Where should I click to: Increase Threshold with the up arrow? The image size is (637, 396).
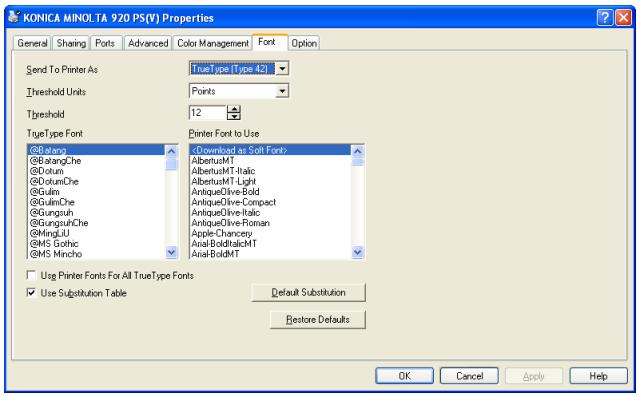click(234, 109)
